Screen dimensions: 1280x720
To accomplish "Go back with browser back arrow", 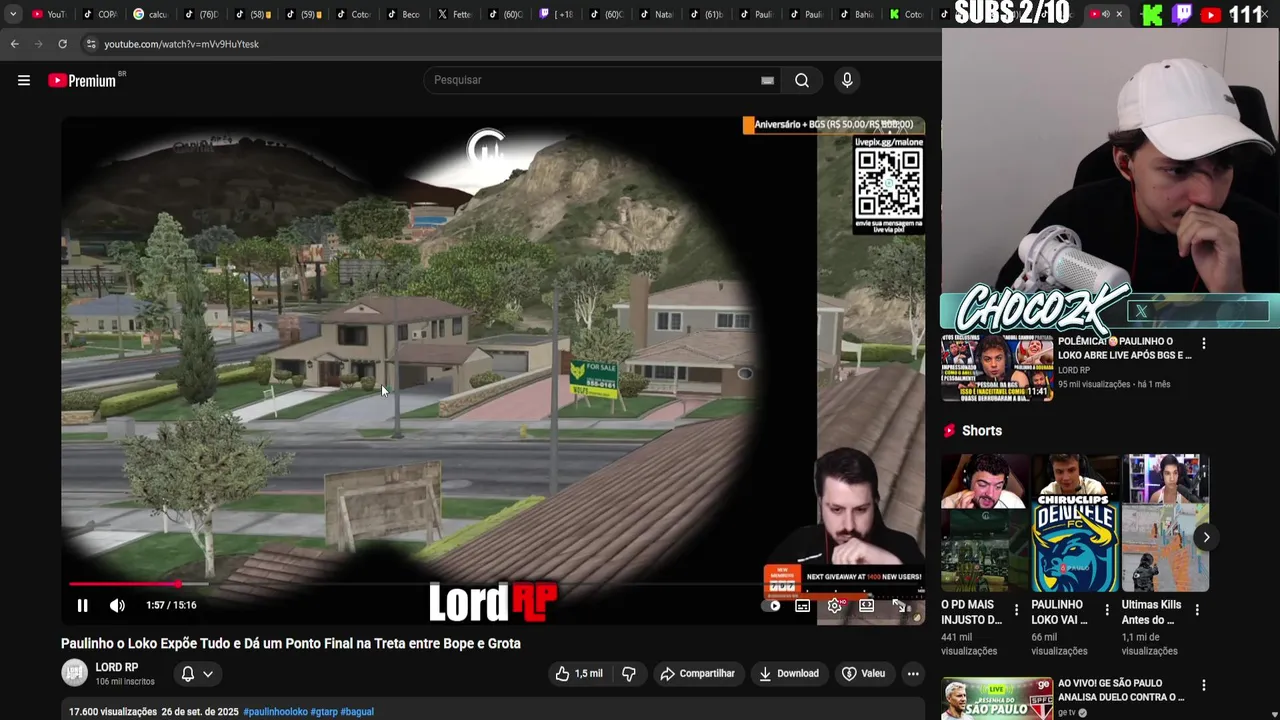I will point(14,44).
